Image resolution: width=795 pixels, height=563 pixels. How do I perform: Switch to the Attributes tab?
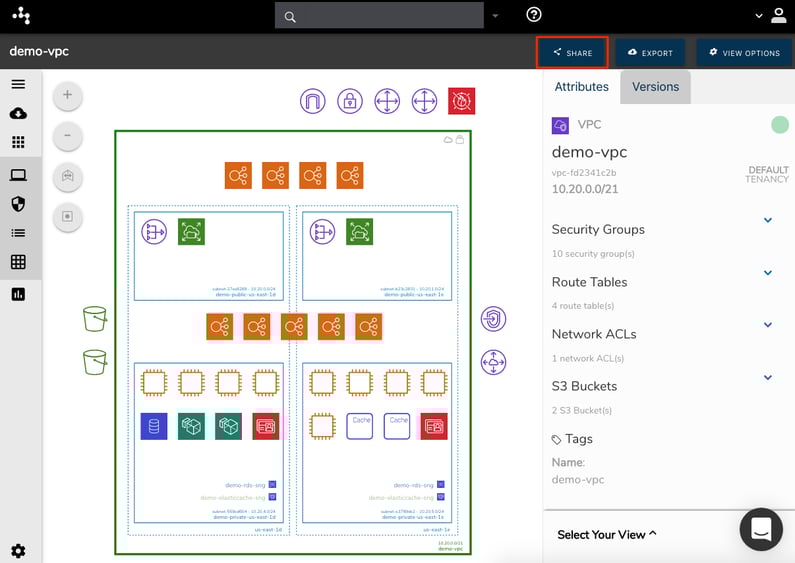(582, 87)
